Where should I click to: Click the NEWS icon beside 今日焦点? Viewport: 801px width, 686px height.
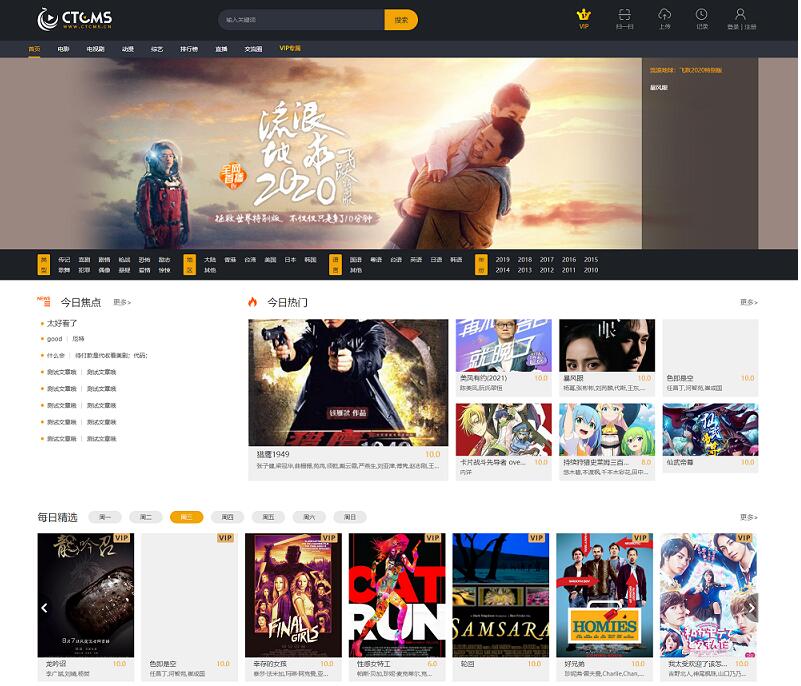44,301
